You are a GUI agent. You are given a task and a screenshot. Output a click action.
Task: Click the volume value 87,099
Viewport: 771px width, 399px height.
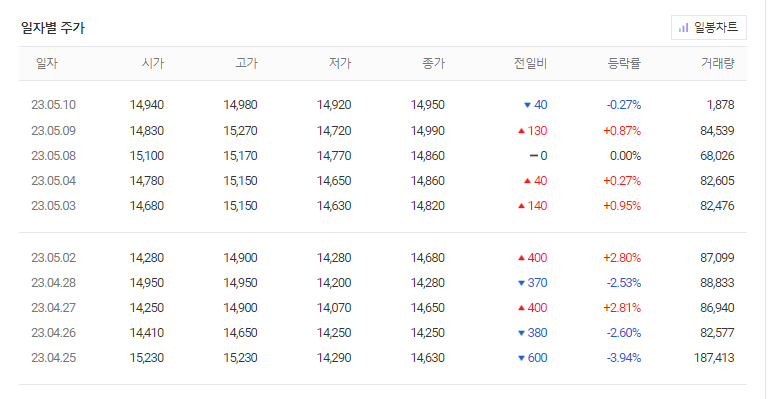pyautogui.click(x=717, y=258)
